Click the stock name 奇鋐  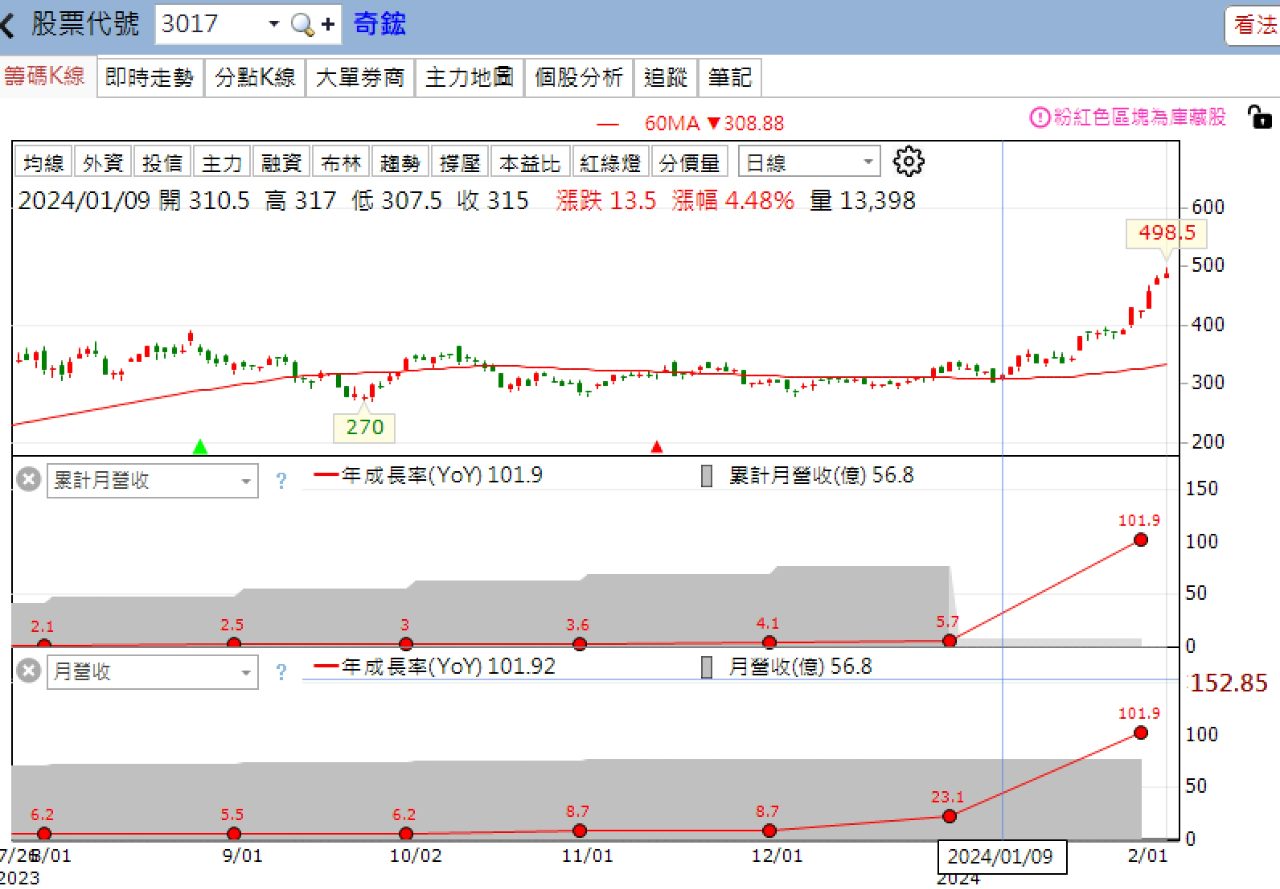point(380,24)
